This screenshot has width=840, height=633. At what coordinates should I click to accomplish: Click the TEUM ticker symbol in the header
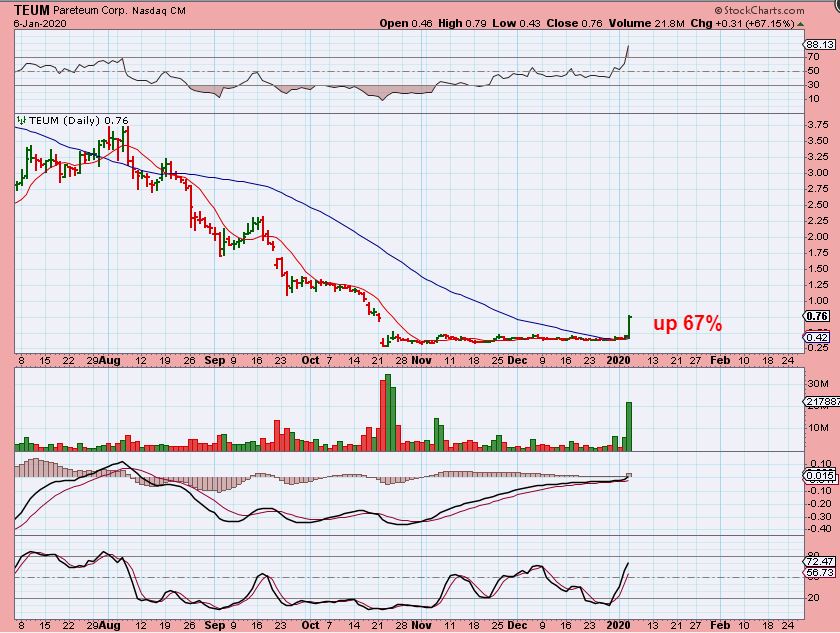click(32, 10)
